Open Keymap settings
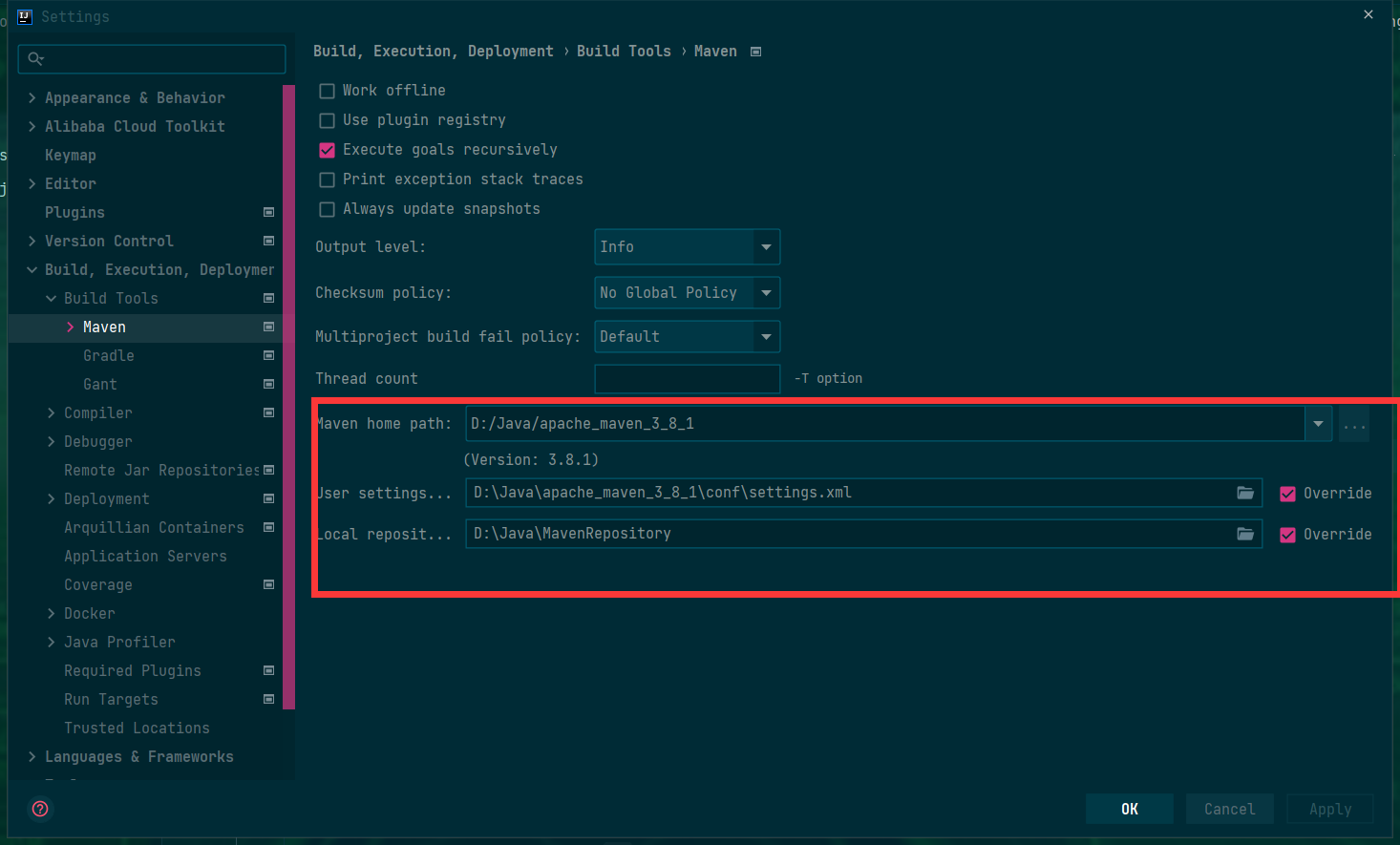Viewport: 1400px width, 845px height. coord(71,155)
